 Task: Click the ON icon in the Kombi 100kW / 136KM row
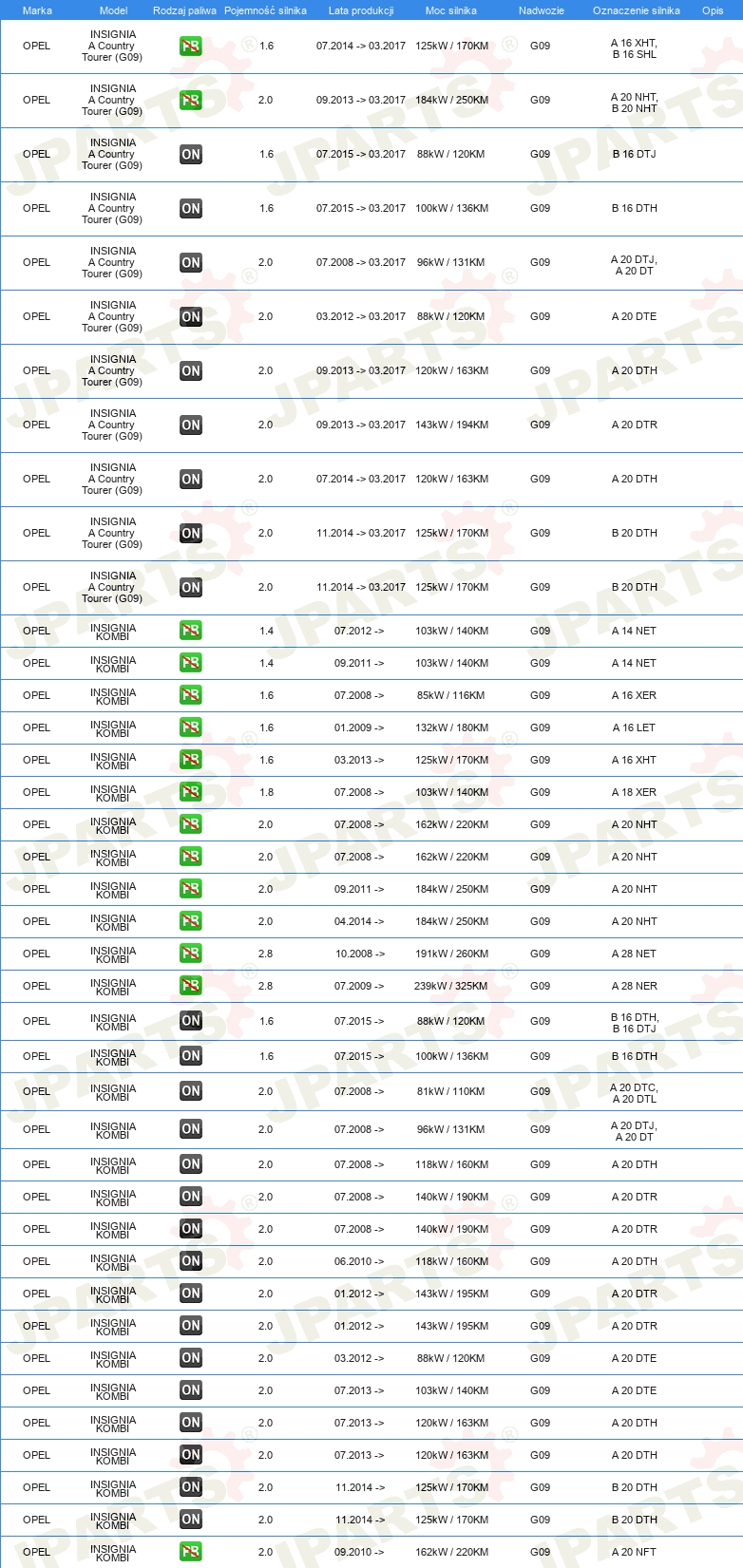pos(191,1056)
